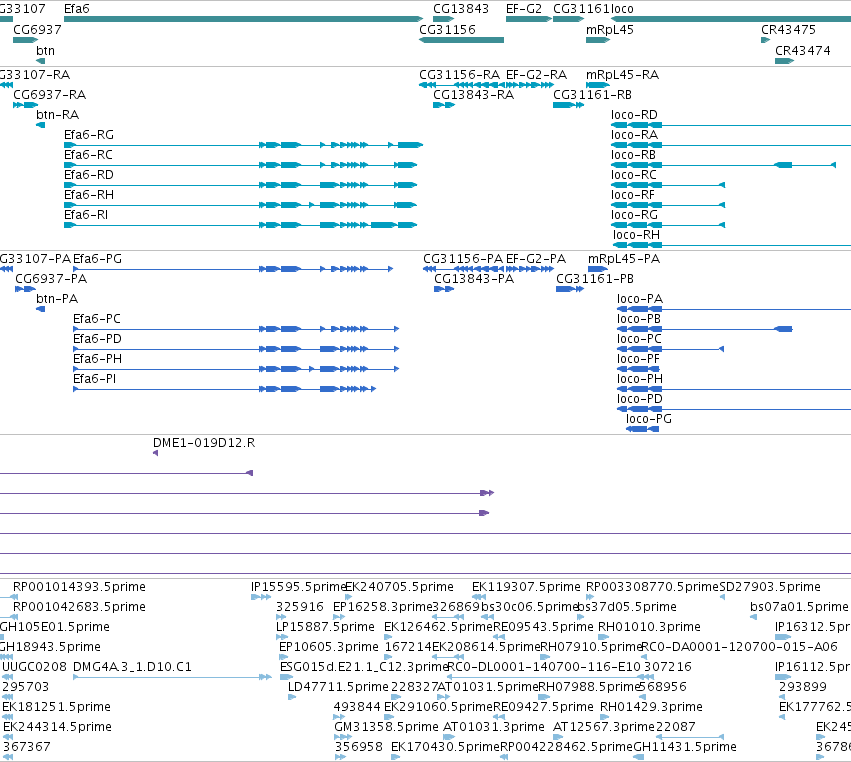The width and height of the screenshot is (851, 762).
Task: Select the CG13843-RA transcript label
Action: pos(473,95)
